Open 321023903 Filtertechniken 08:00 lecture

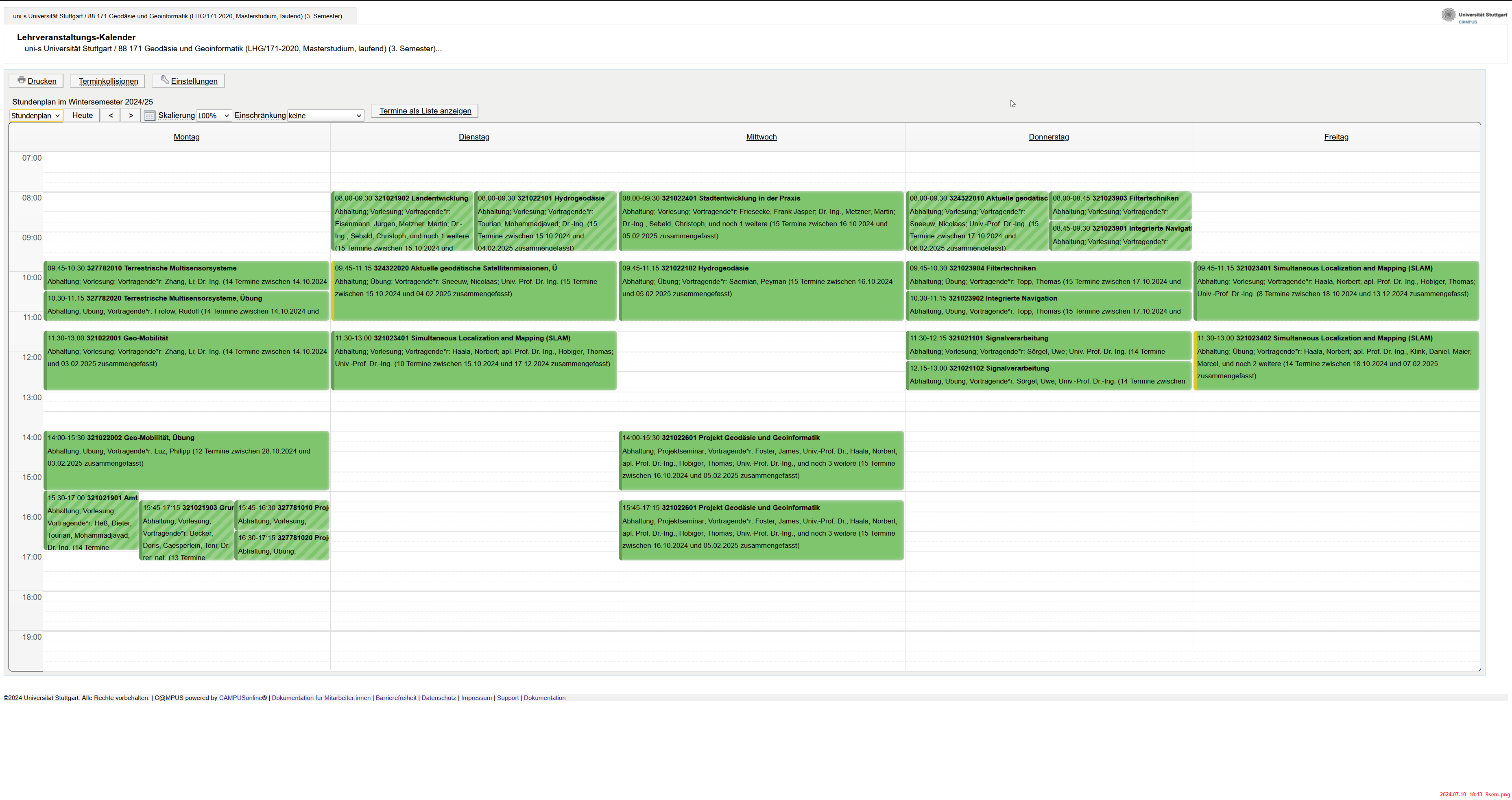pos(1121,206)
